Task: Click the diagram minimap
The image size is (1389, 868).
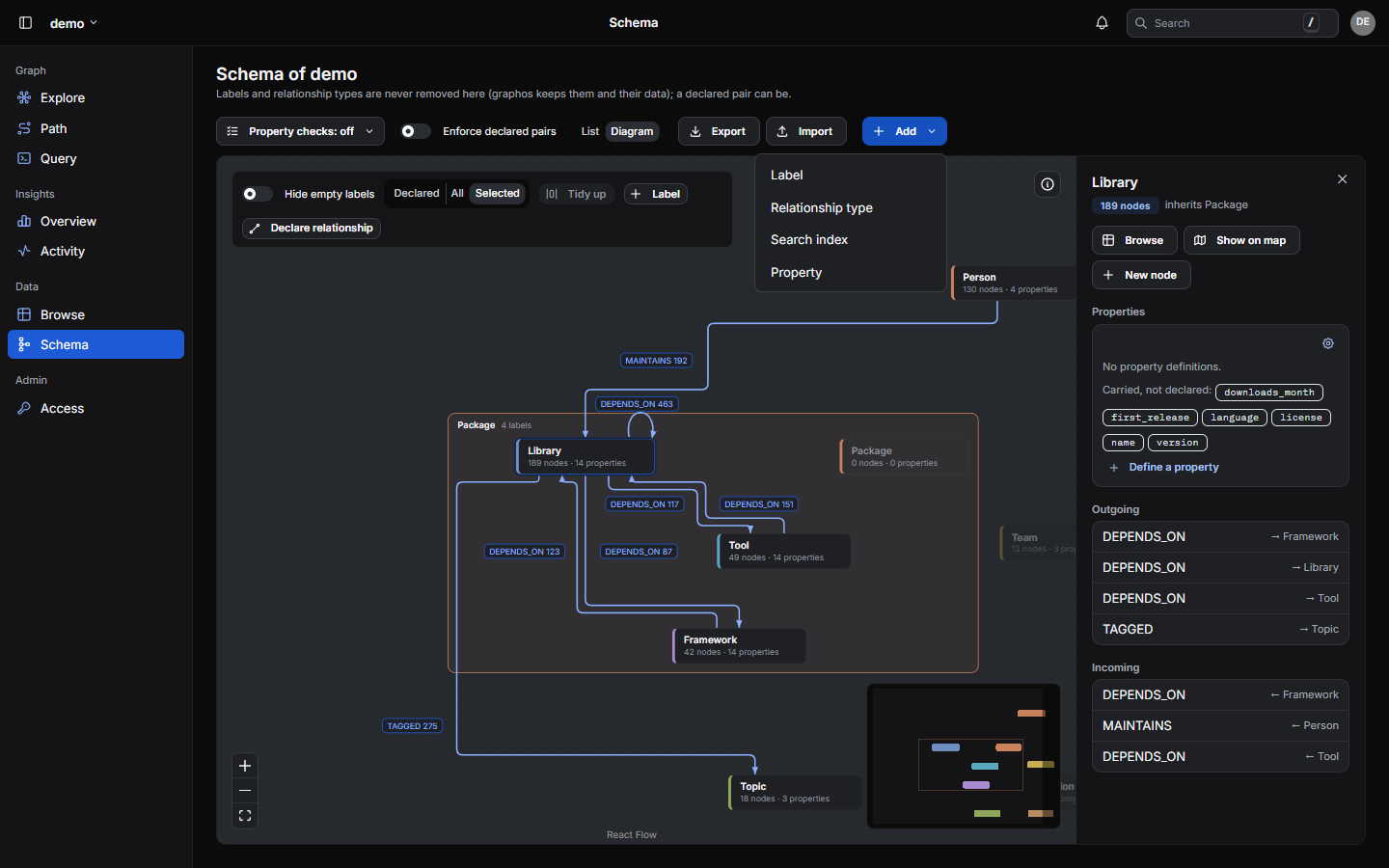Action: point(964,756)
